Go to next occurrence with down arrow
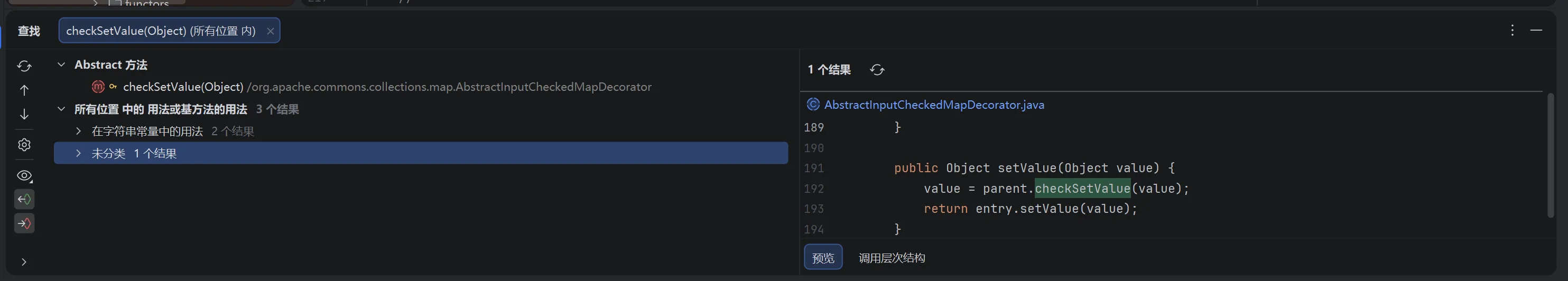 pos(24,114)
